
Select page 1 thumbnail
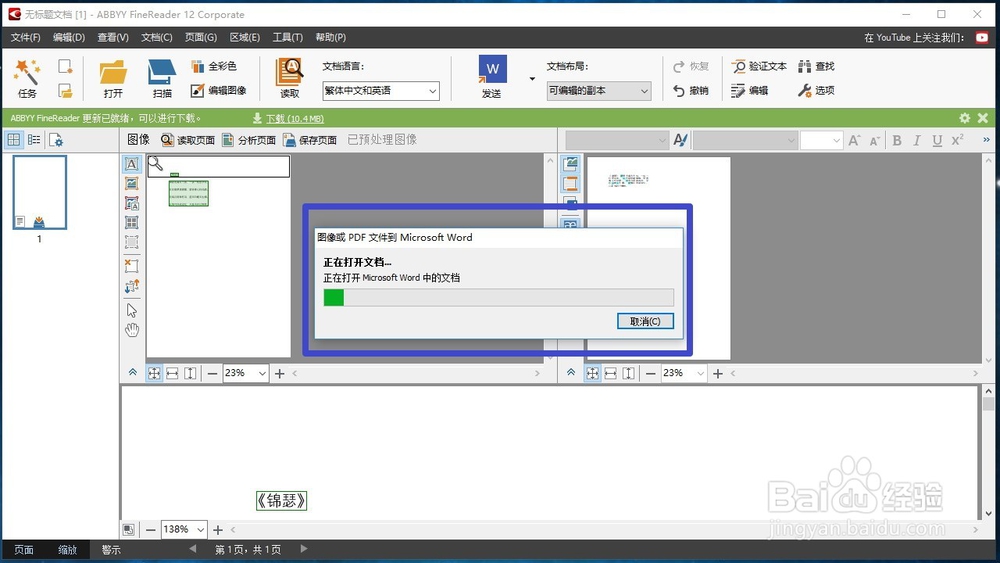click(40, 193)
